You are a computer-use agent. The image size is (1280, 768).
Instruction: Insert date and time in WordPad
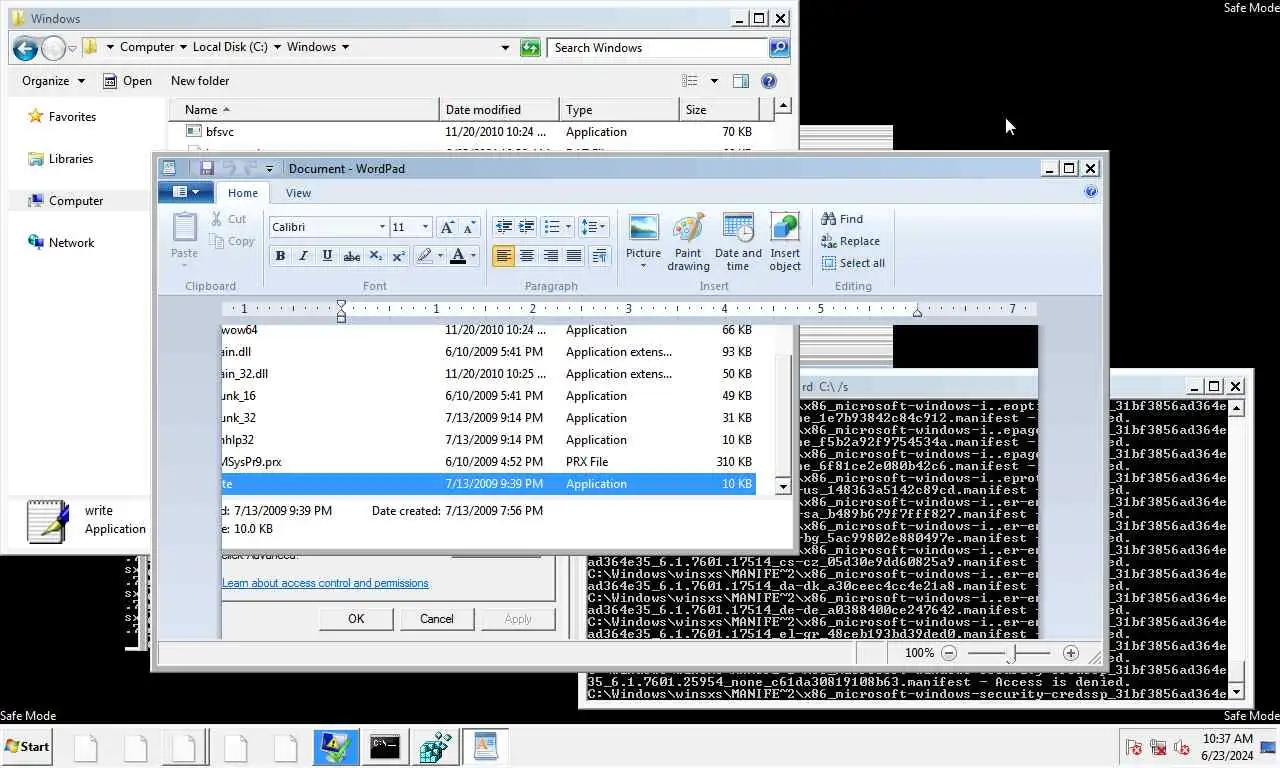[x=738, y=241]
